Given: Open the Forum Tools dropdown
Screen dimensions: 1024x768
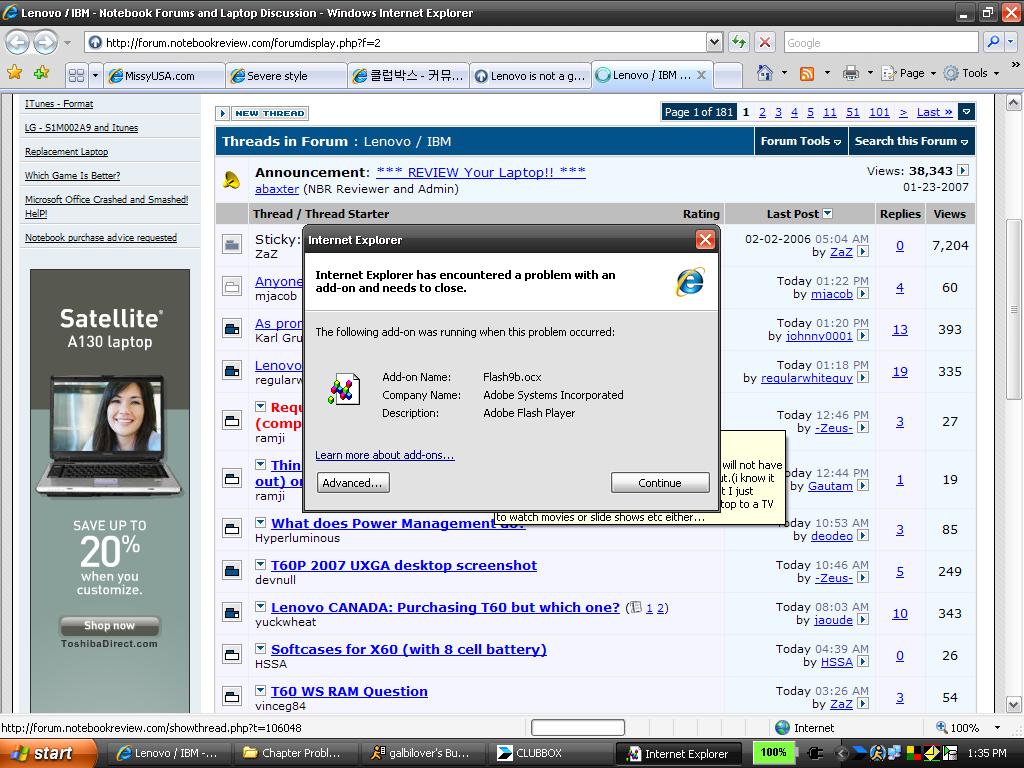Looking at the screenshot, I should (x=801, y=141).
